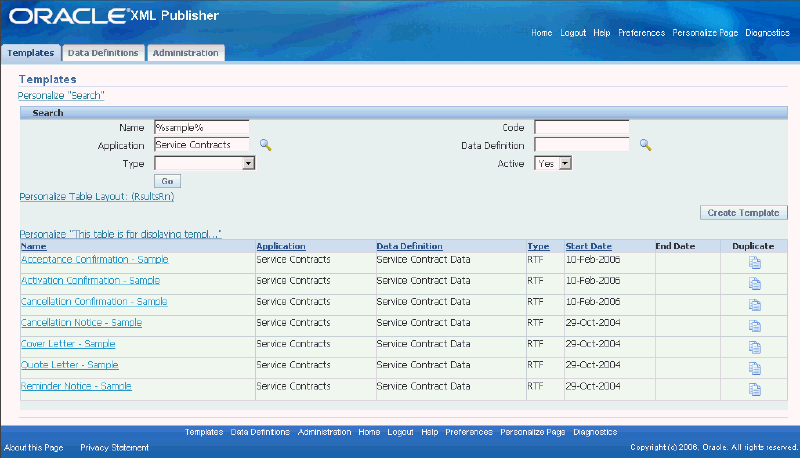Sort the table by Application column

click(x=281, y=246)
